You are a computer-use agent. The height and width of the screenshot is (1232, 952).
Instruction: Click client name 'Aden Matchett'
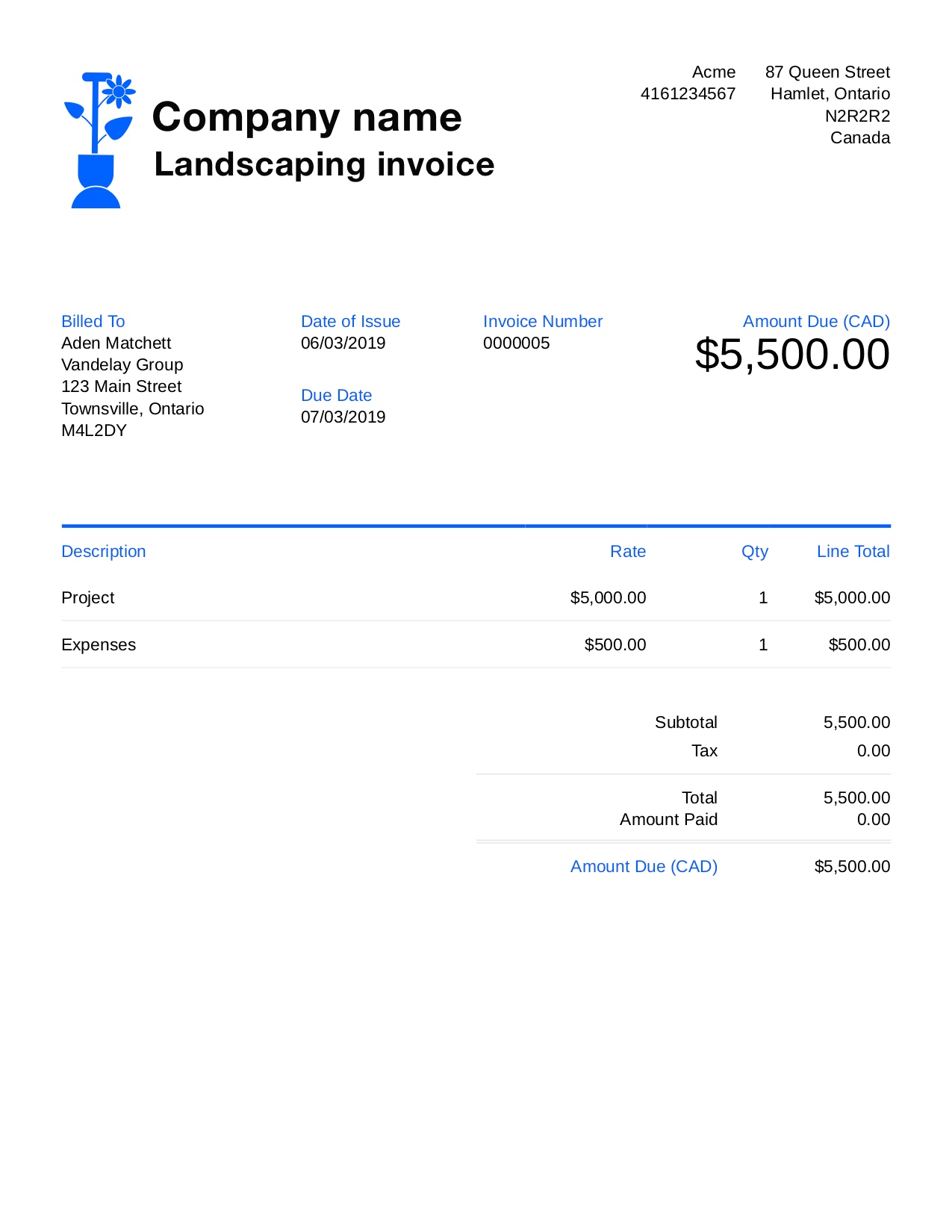point(116,343)
